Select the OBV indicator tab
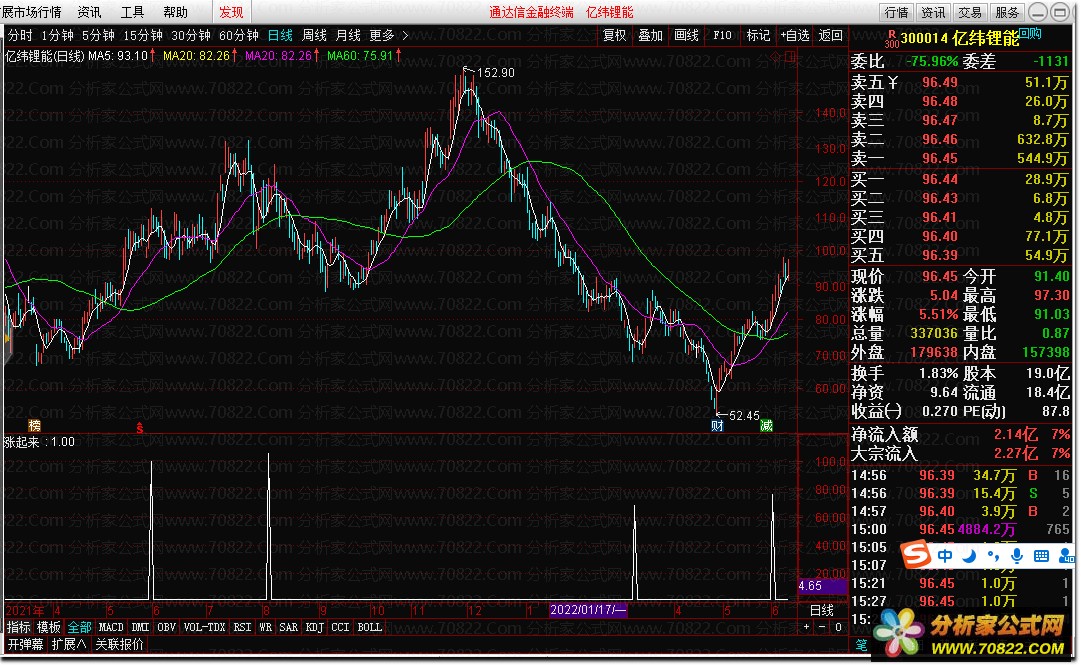 coord(166,627)
